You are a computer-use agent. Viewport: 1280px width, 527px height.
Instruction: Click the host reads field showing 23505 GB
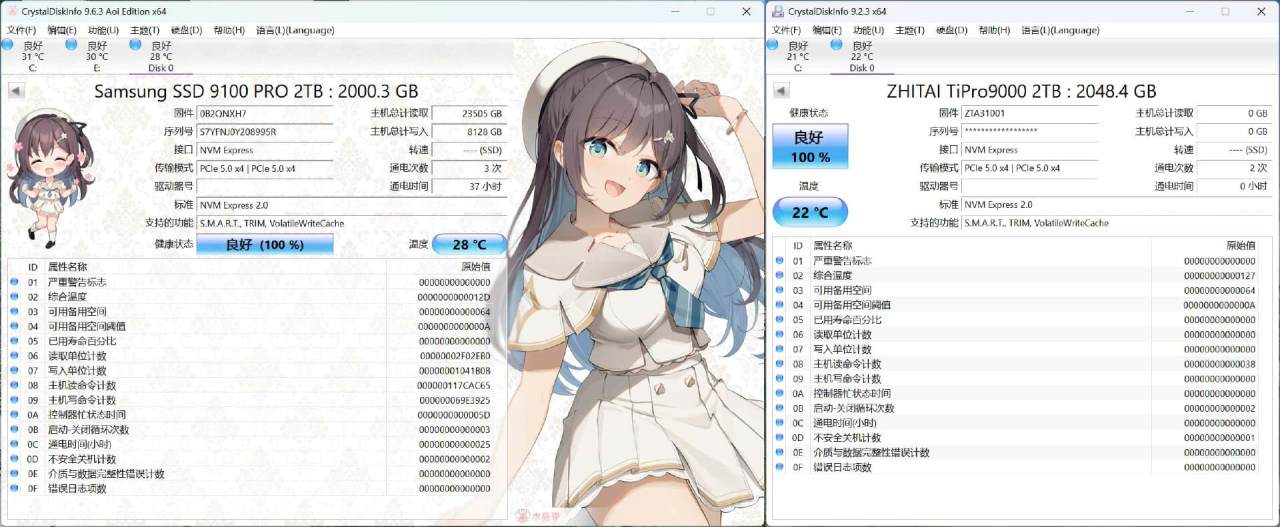click(469, 114)
